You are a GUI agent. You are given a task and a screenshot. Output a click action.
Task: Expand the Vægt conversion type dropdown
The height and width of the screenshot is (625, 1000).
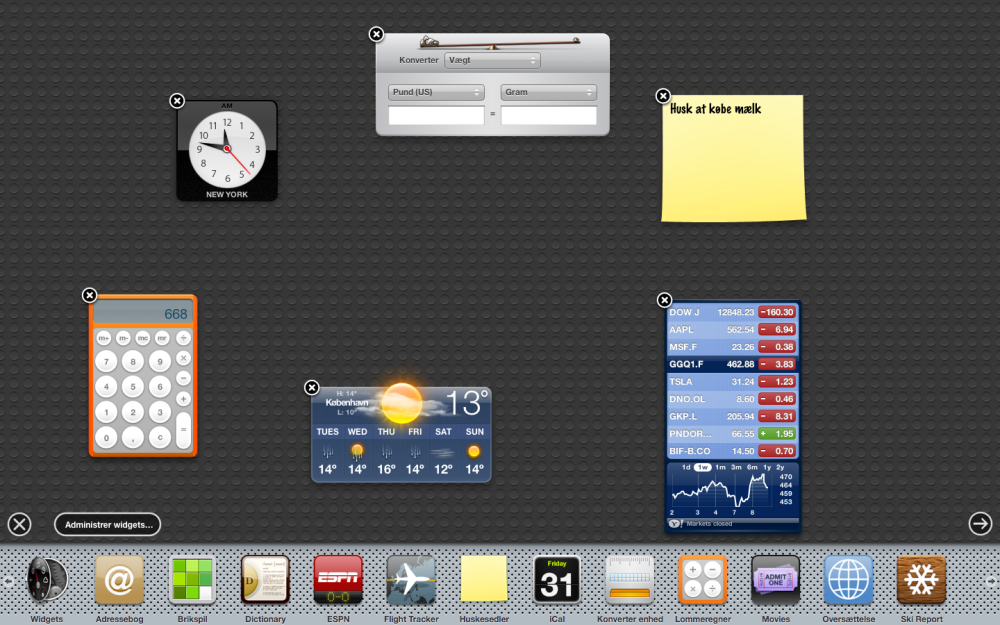(492, 60)
